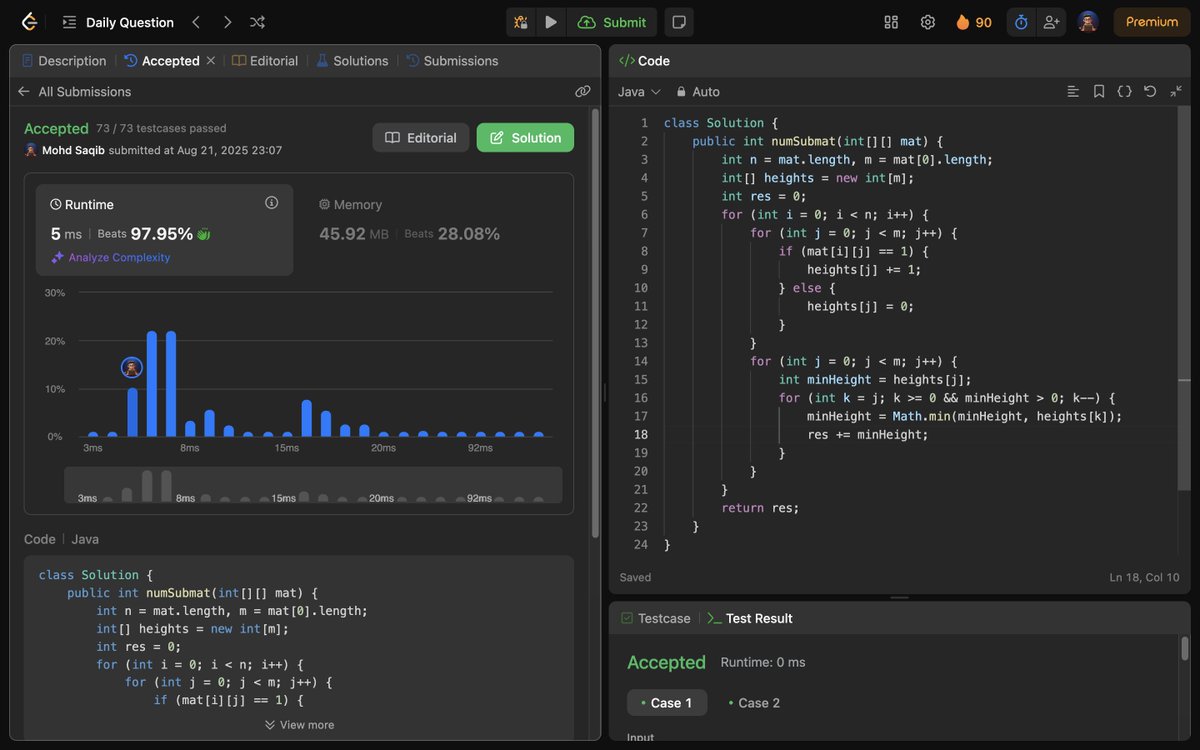Click the Ln 18, Col 10 status
The image size is (1200, 750).
tap(1144, 577)
